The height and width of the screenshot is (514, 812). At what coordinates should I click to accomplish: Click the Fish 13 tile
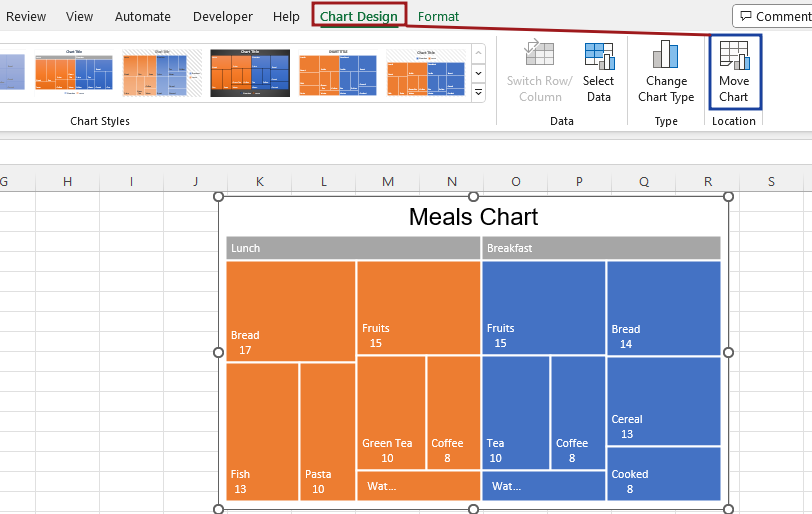click(263, 432)
